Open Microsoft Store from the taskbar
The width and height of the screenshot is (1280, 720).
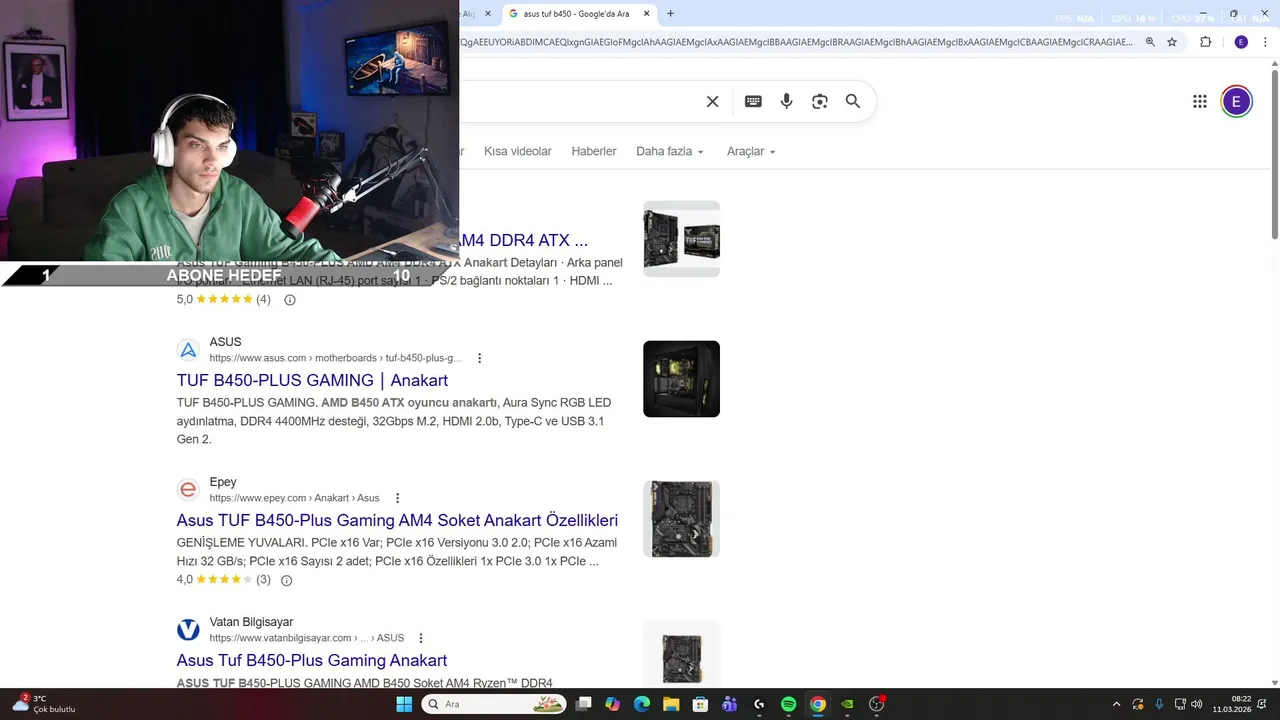pos(701,704)
